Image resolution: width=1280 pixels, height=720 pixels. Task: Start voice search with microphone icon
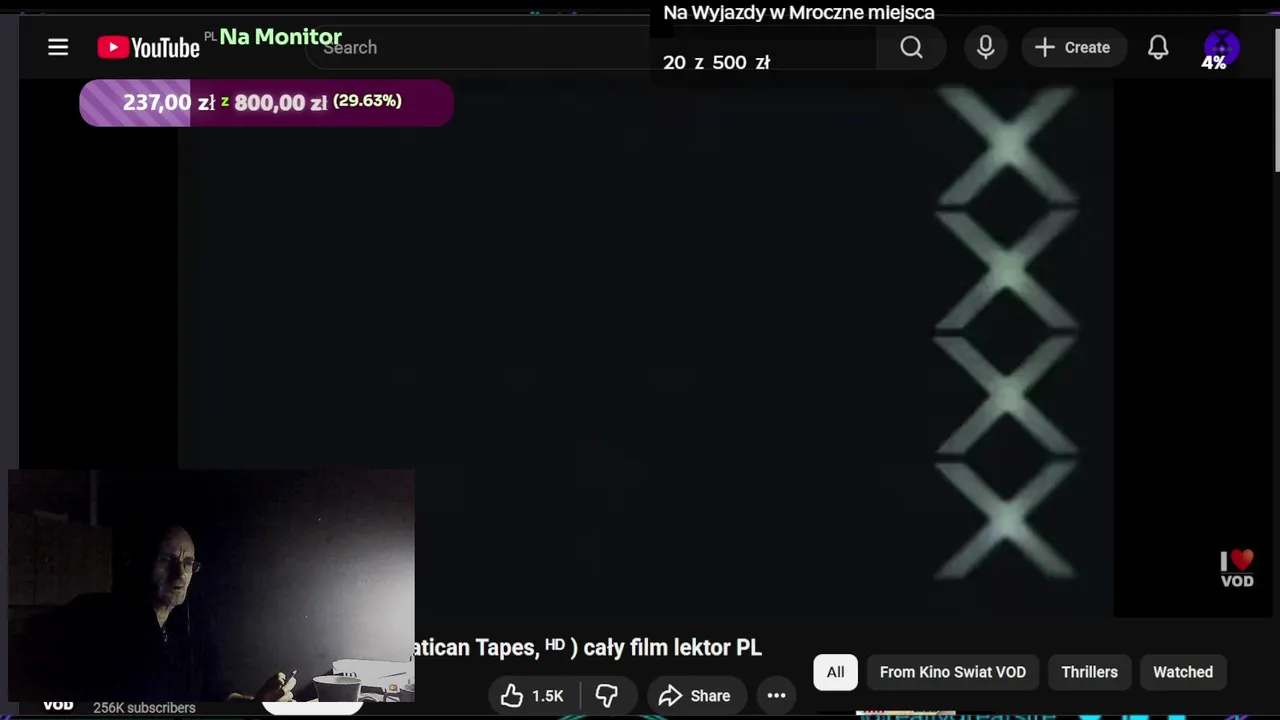(x=986, y=47)
